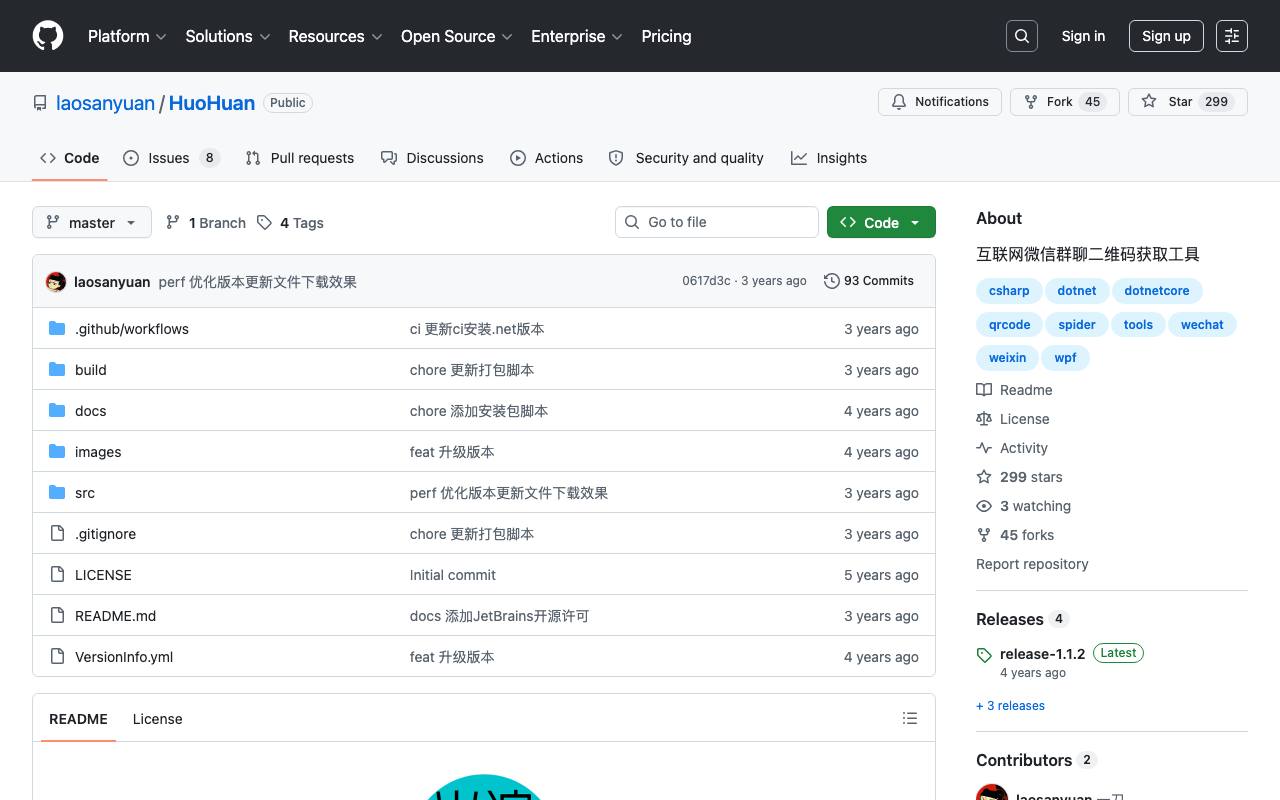Open the appearance settings icon in header
The width and height of the screenshot is (1280, 800).
(1232, 36)
